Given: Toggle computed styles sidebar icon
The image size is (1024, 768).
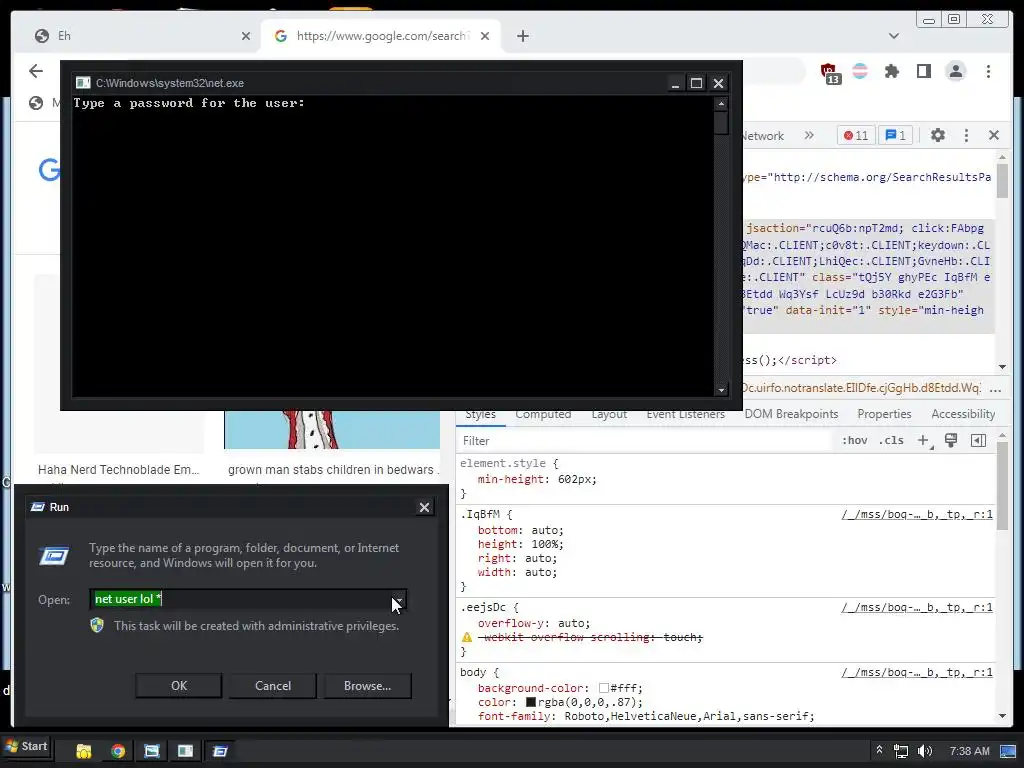Looking at the screenshot, I should (978, 440).
